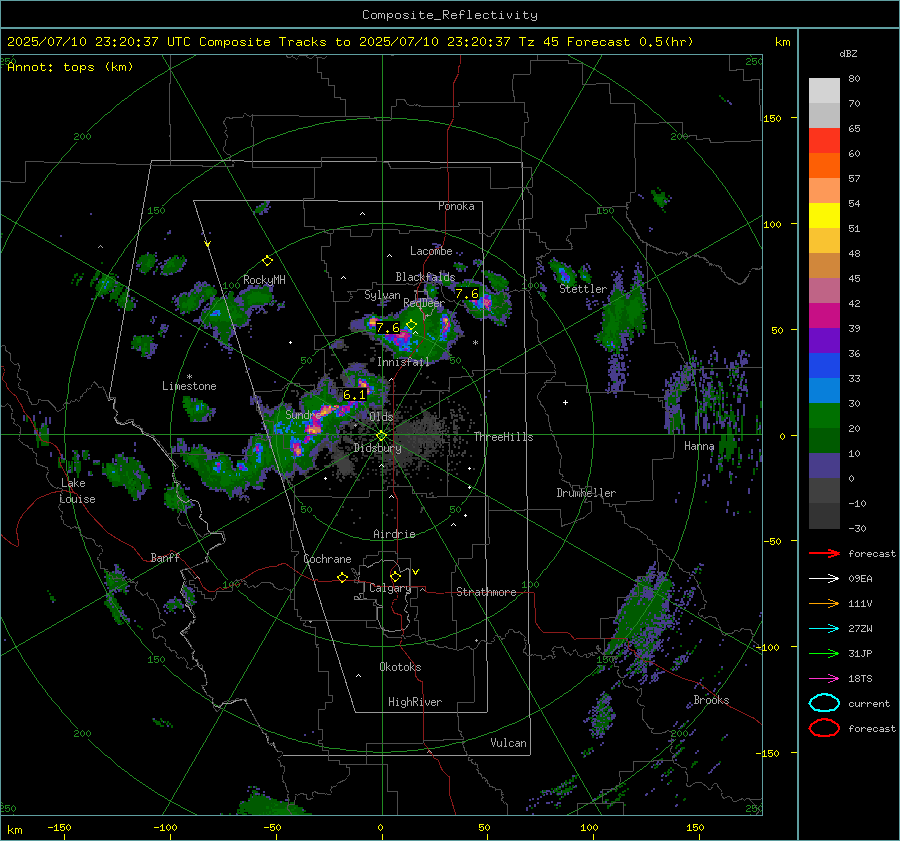The image size is (900, 841).
Task: Click the Ponoka town label
Action: coord(456,206)
